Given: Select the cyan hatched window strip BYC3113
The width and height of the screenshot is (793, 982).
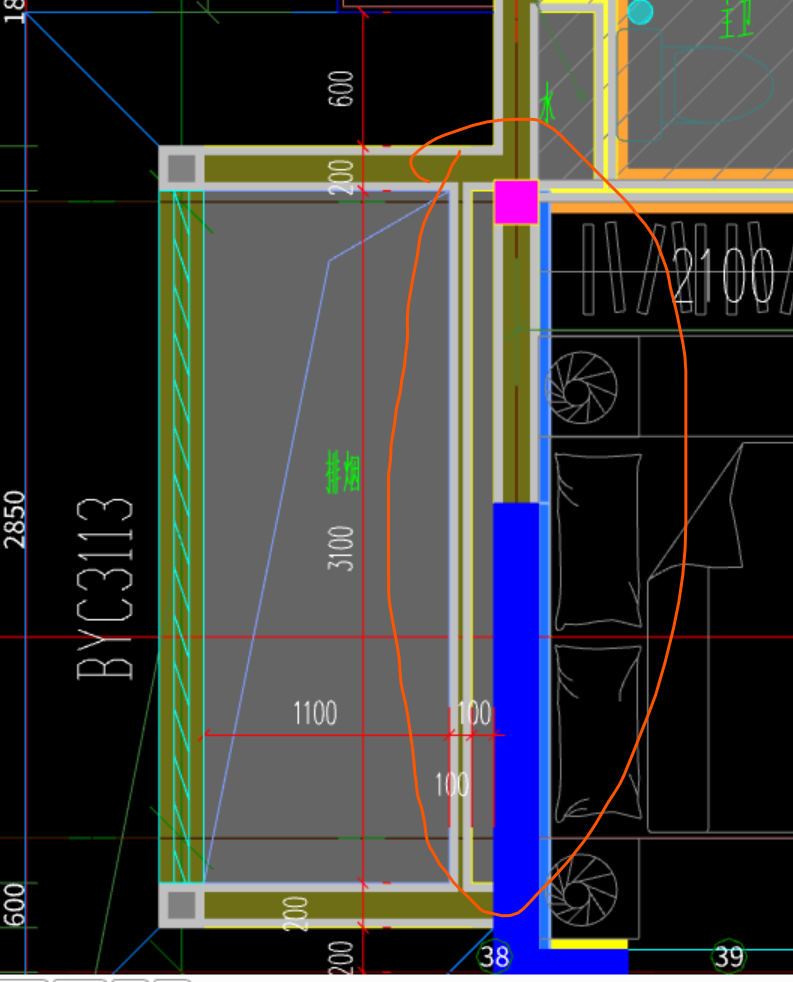Looking at the screenshot, I should coord(181,536).
